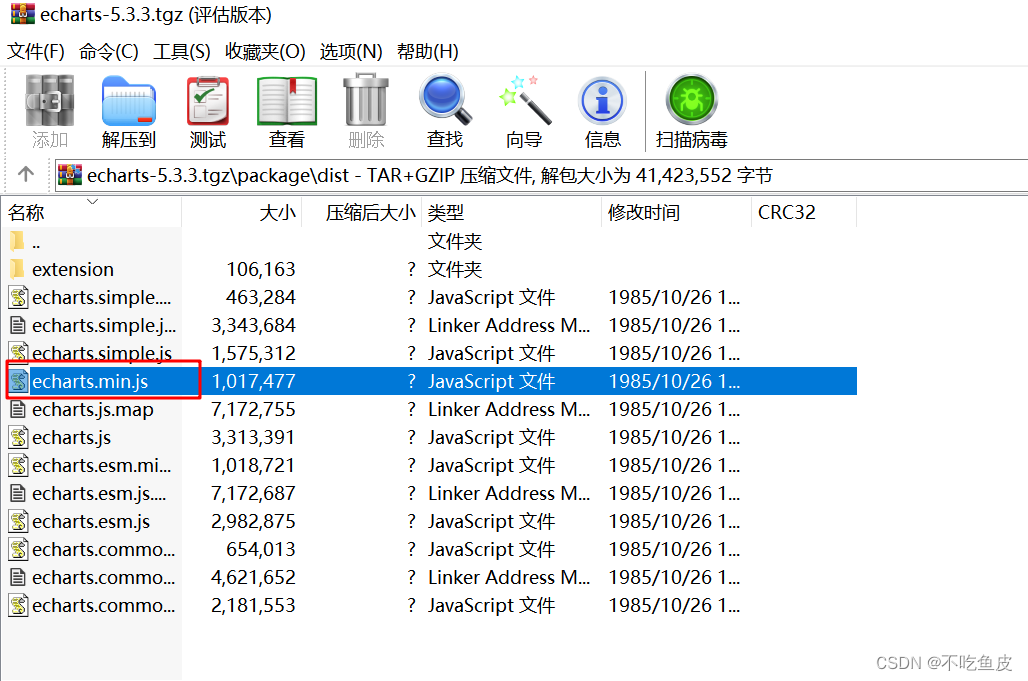Viewport: 1028px width, 681px height.
Task: Select the echarts.min.js file name
Action: pos(90,381)
